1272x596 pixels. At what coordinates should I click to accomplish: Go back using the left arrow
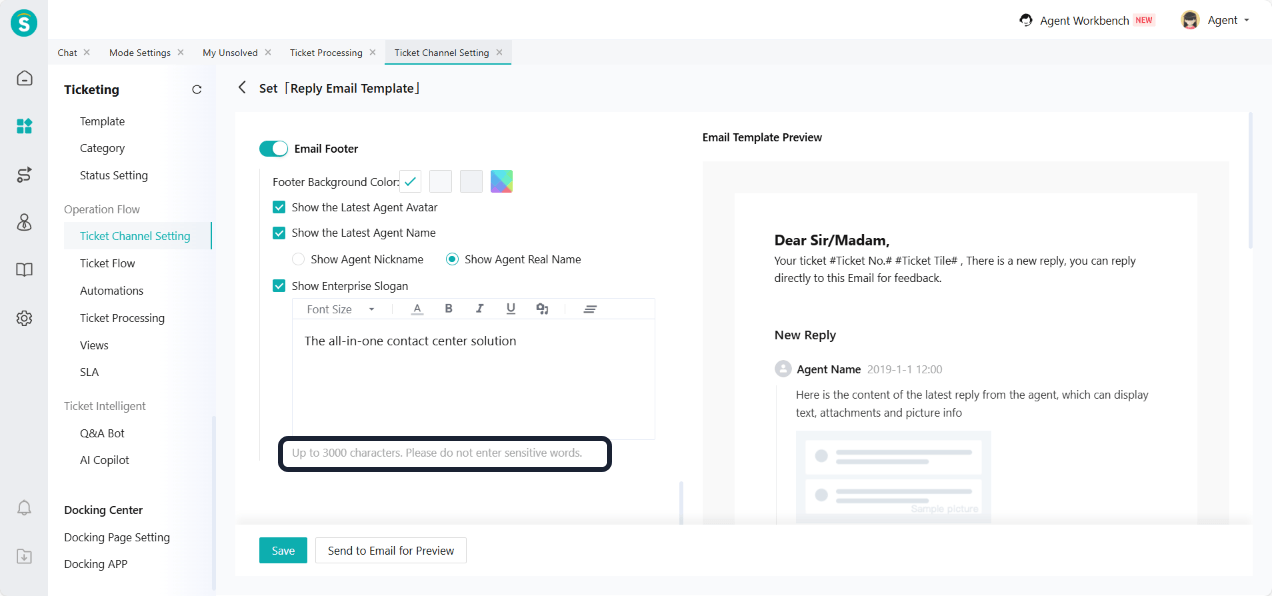[x=242, y=88]
